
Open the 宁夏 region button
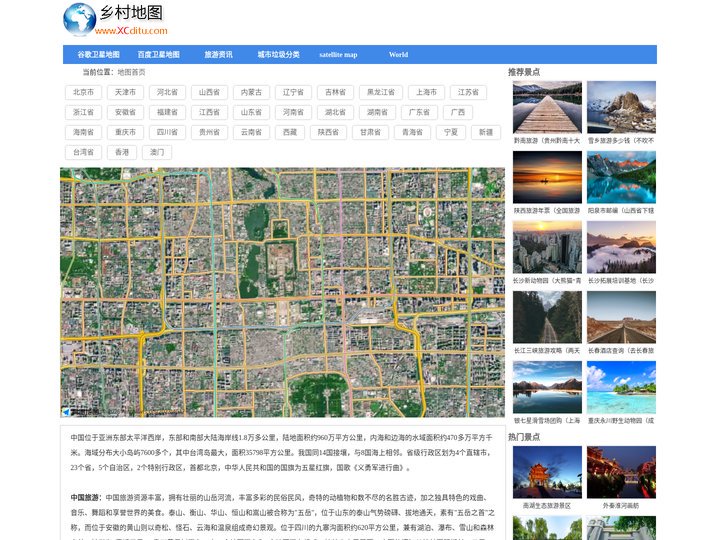pos(451,132)
